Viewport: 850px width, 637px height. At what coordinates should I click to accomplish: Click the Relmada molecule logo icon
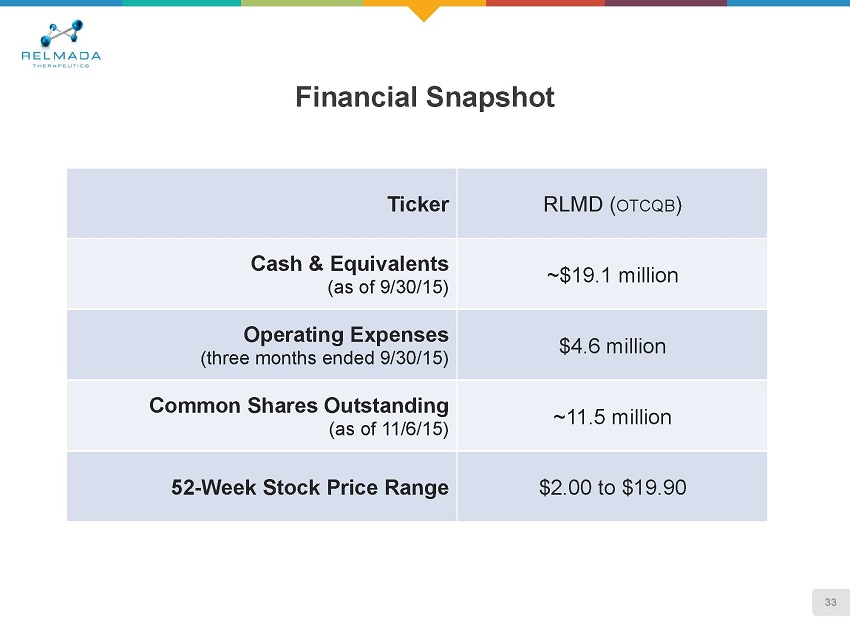click(x=61, y=32)
